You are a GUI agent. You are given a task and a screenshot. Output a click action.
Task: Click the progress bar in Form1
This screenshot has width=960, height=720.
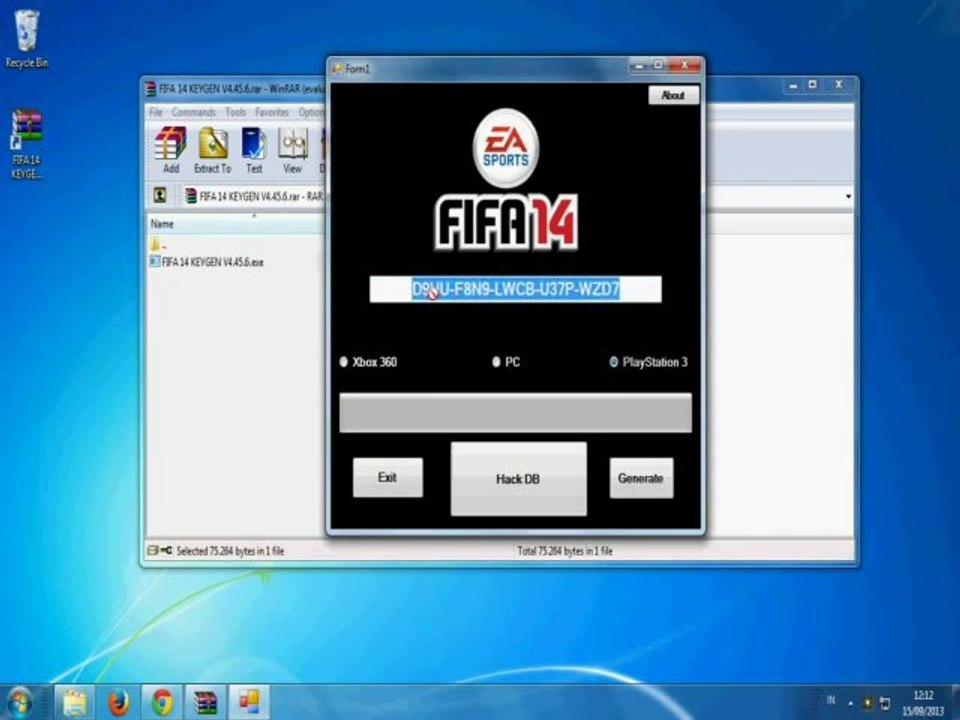(516, 413)
